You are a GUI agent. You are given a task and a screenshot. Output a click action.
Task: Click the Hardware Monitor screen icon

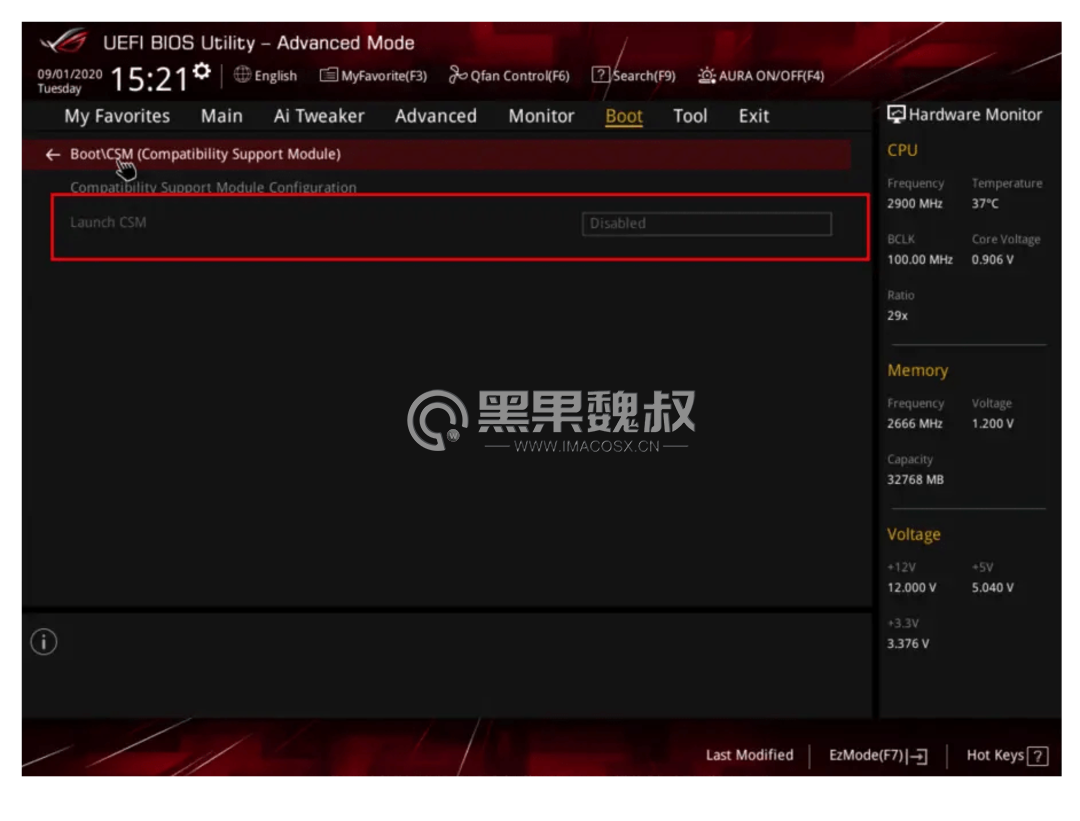pyautogui.click(x=896, y=114)
